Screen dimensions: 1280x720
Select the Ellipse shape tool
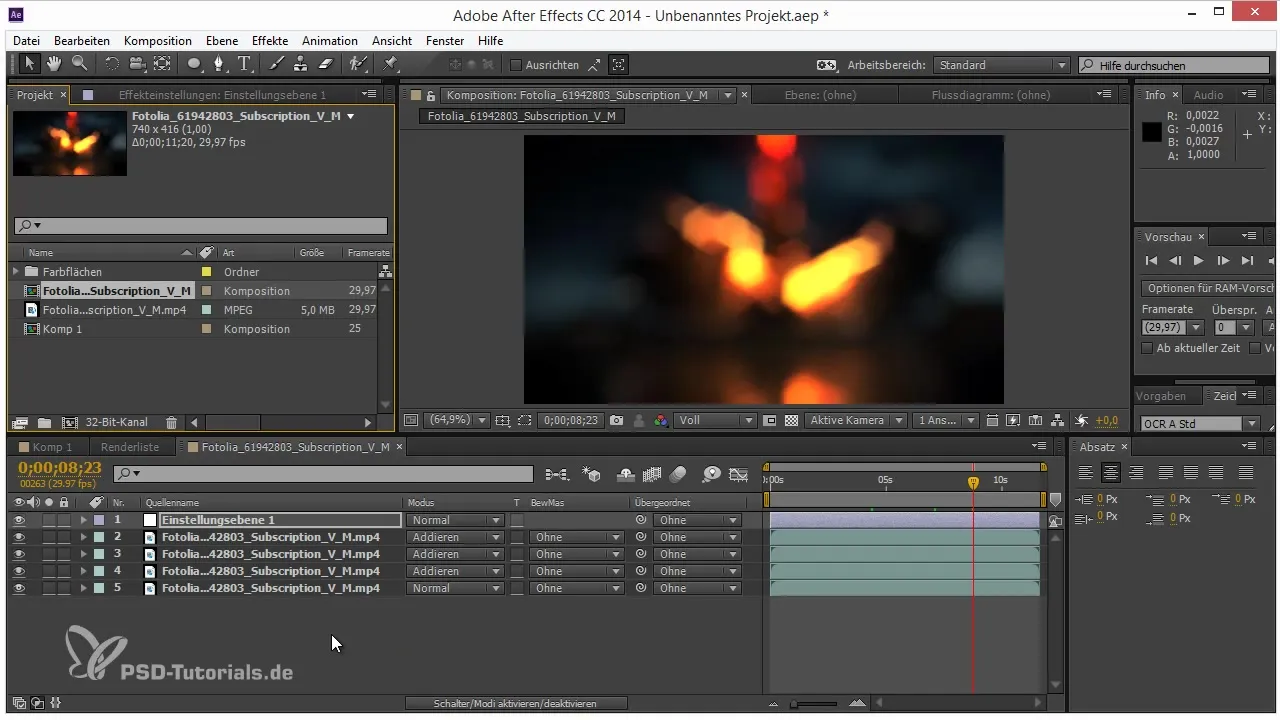pyautogui.click(x=194, y=64)
